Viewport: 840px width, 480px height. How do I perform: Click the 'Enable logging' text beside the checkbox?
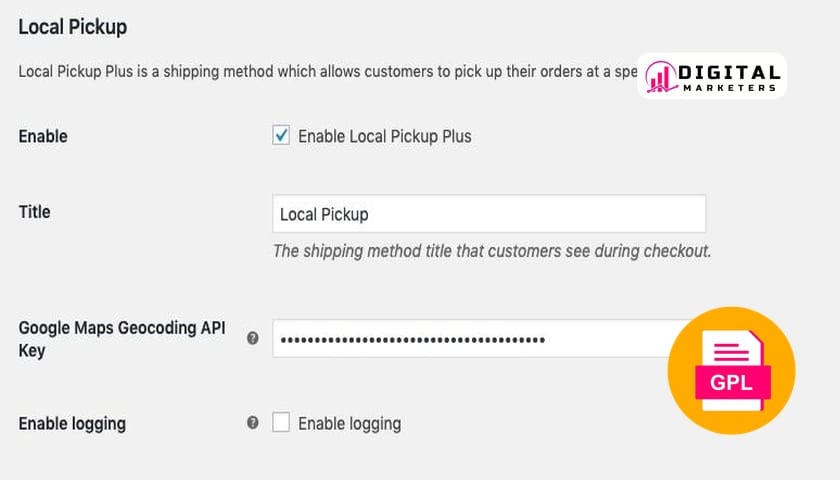pos(349,423)
